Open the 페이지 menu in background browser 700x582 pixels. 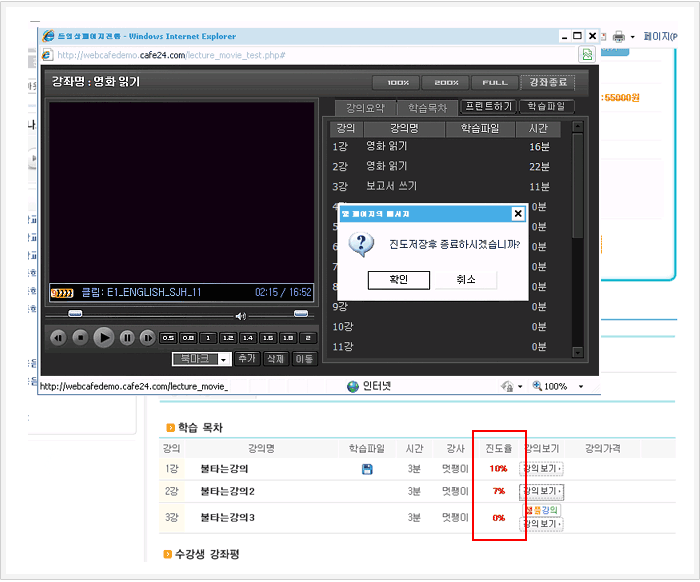[x=660, y=37]
